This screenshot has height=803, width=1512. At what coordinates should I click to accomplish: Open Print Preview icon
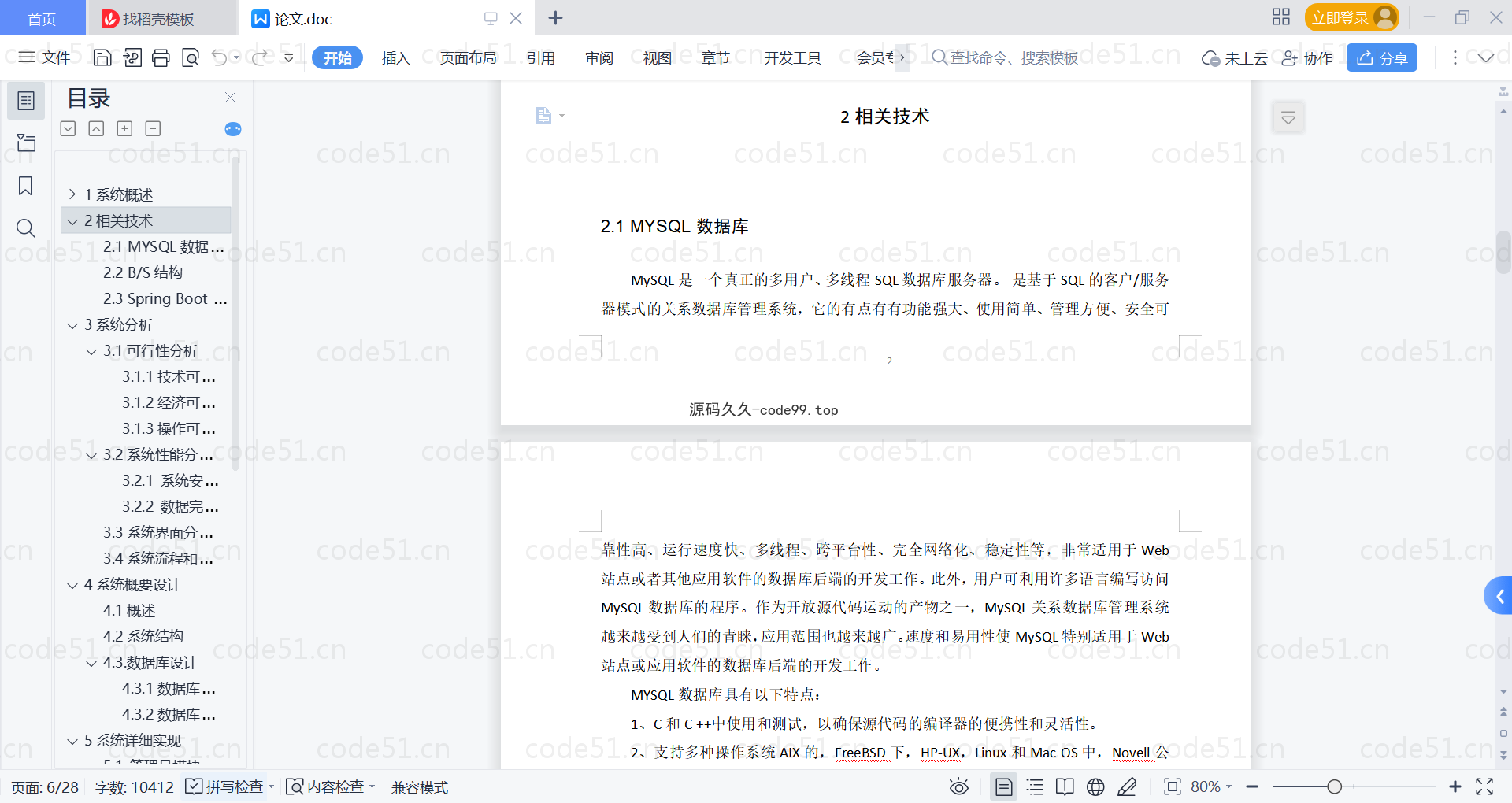191,57
